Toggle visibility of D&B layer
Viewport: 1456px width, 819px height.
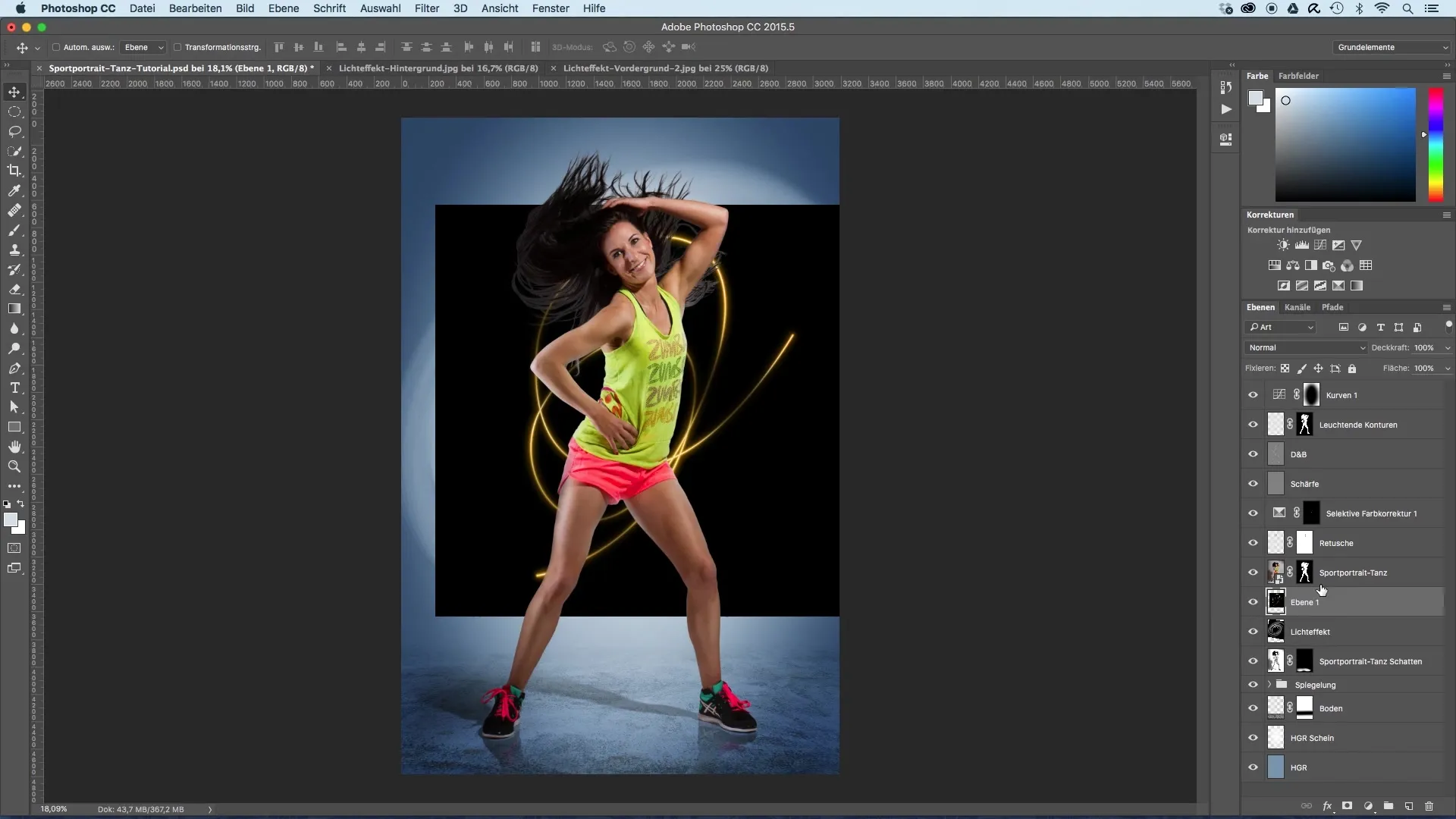tap(1253, 454)
